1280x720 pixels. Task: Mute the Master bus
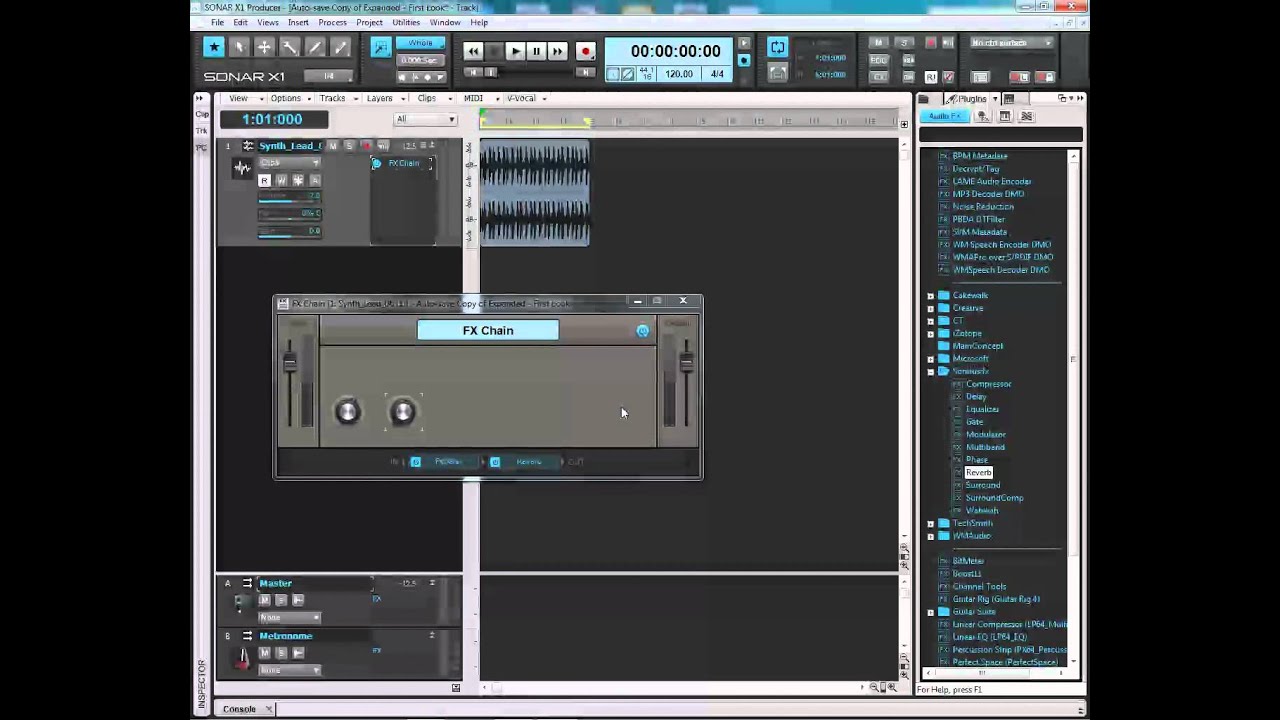[x=264, y=600]
